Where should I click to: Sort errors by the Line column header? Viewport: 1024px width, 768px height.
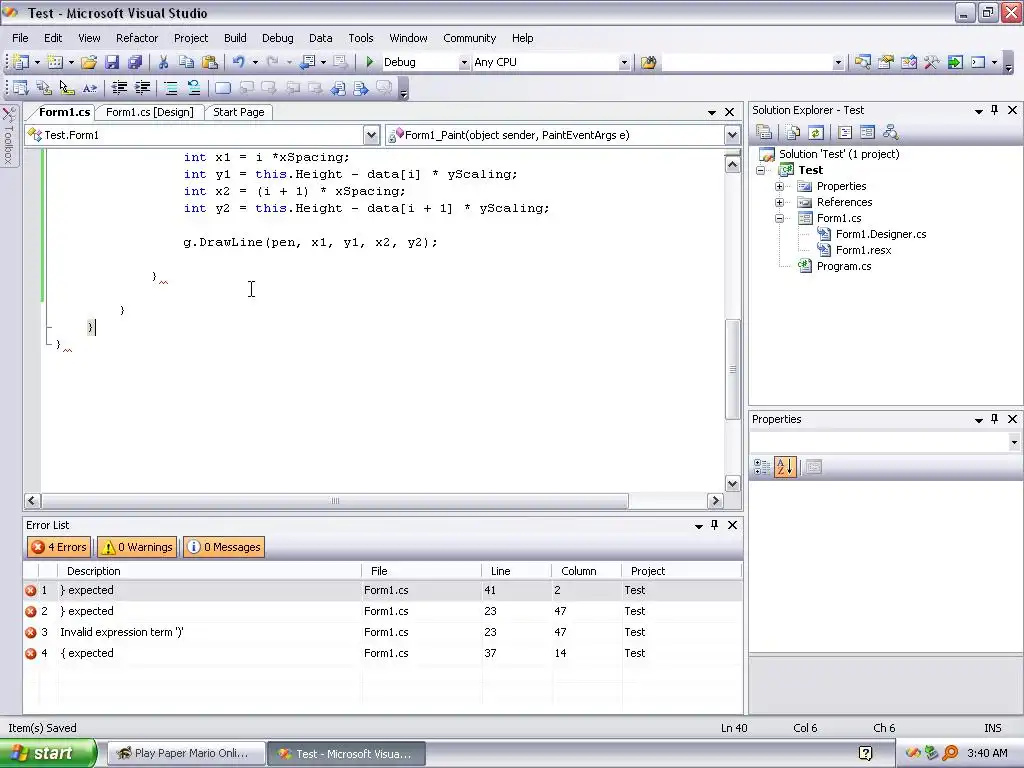(x=517, y=571)
